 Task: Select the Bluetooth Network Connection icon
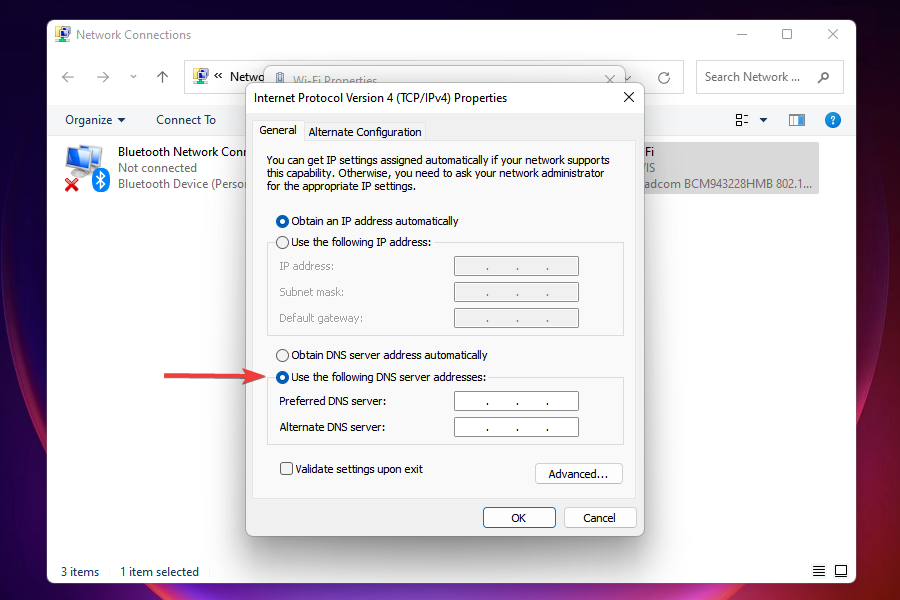87,168
